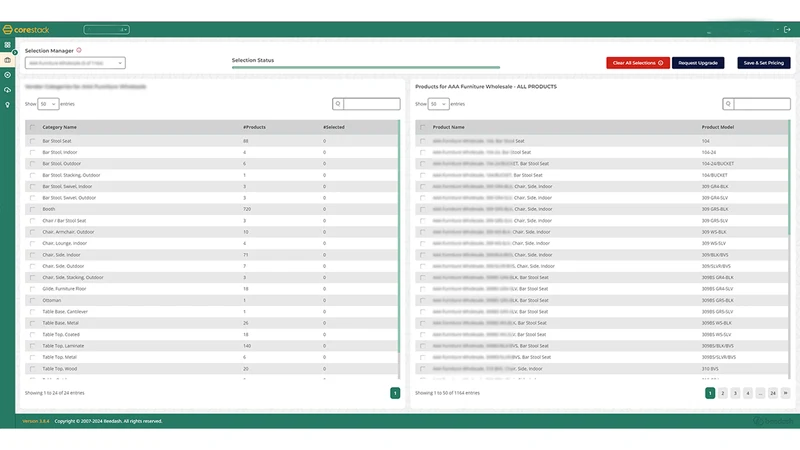Viewport: 800px width, 450px height.
Task: Expand the sidebar with the arrow toggle
Action: 15,53
